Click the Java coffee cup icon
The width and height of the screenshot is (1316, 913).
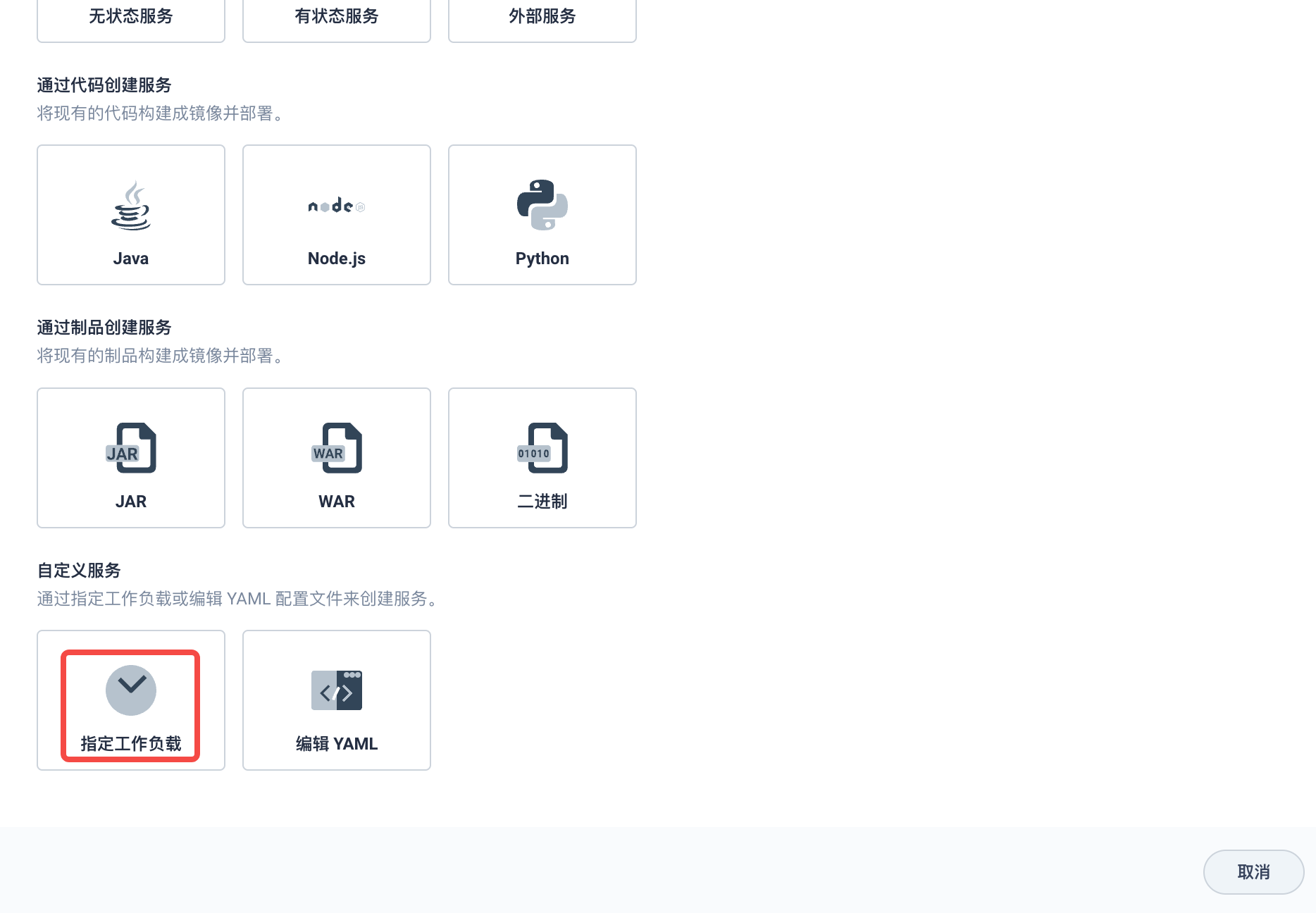(x=131, y=206)
